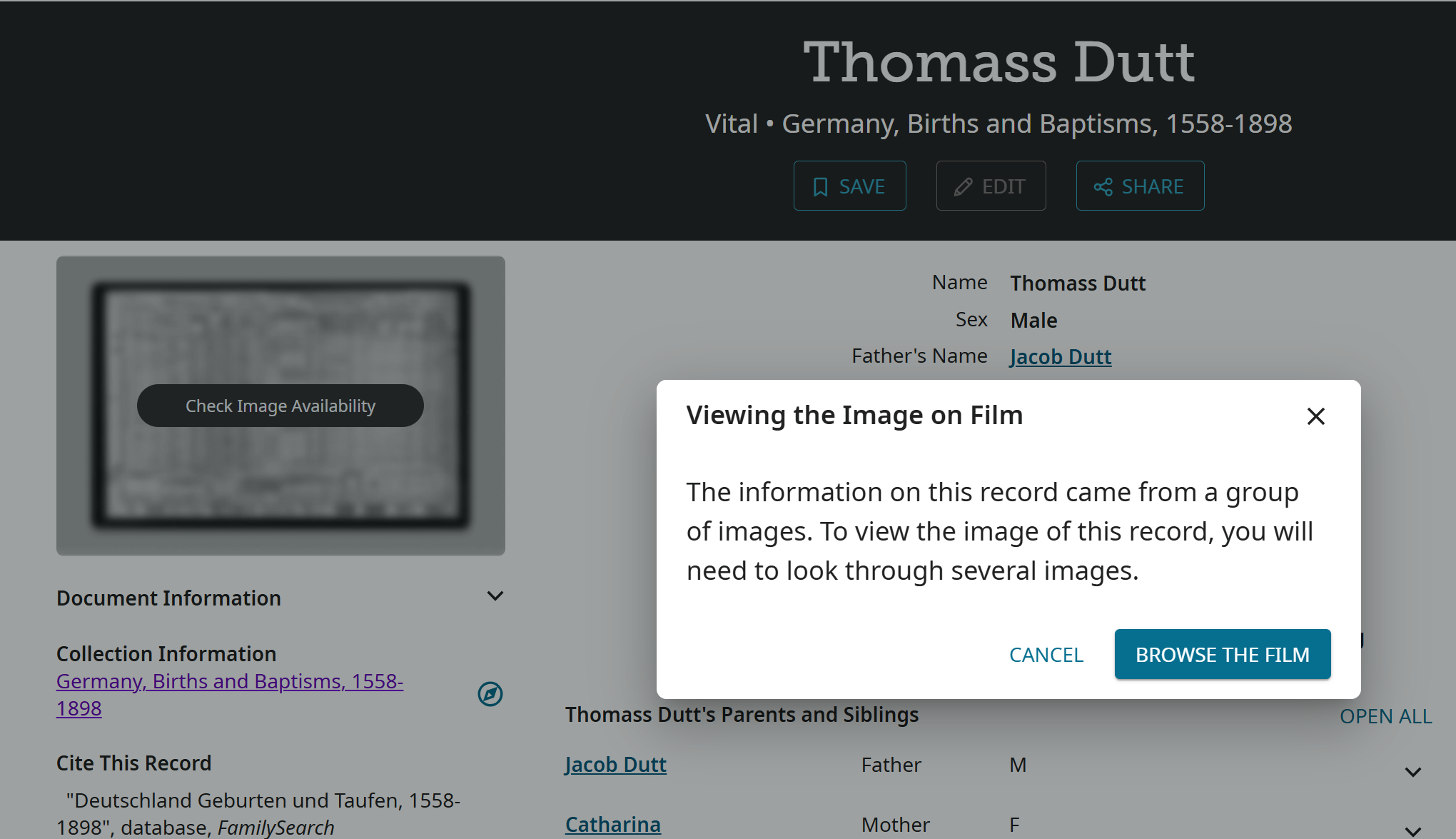The height and width of the screenshot is (839, 1456).
Task: Cancel the film viewing dialog
Action: (x=1046, y=655)
